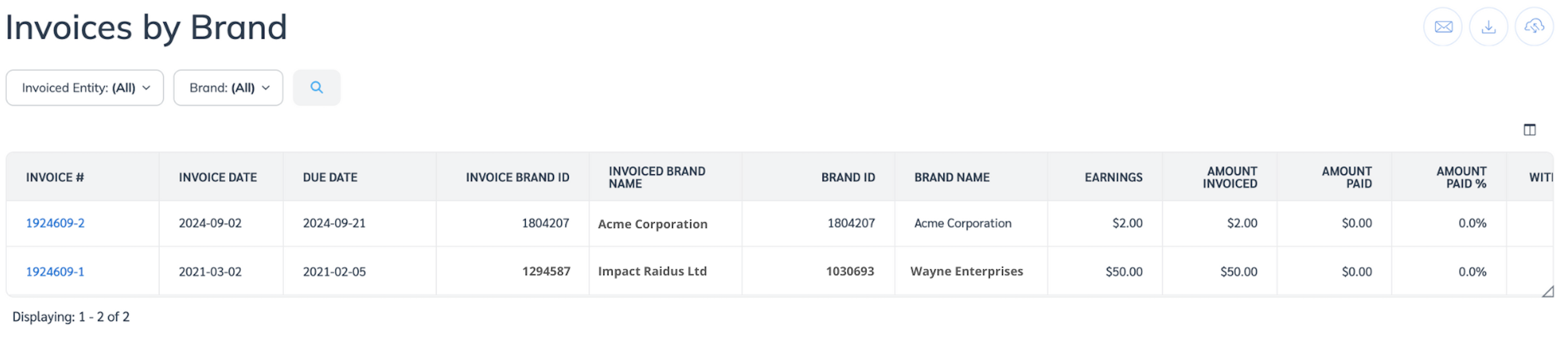Click the email report envelope icon
Viewport: 1568px width, 347px height.
pyautogui.click(x=1443, y=27)
